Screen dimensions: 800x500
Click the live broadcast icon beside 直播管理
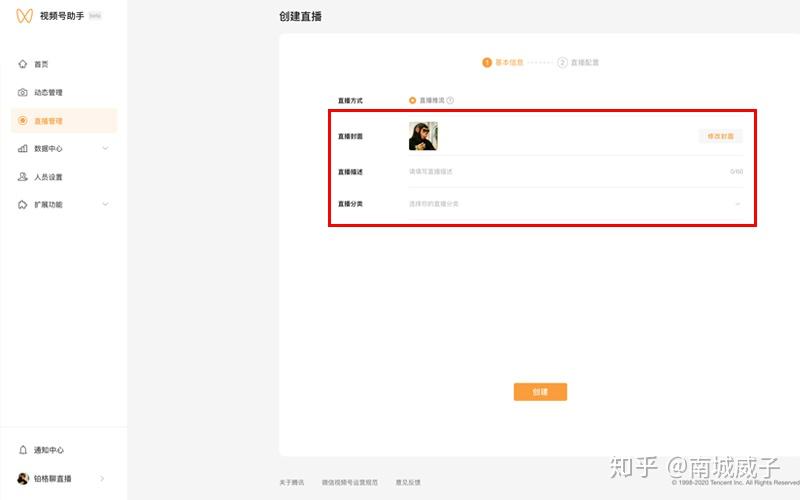point(22,120)
